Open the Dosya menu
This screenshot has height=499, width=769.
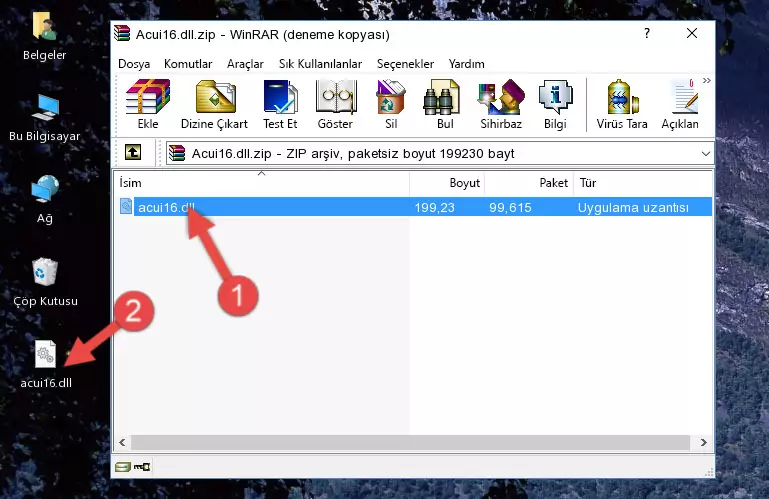coord(134,64)
